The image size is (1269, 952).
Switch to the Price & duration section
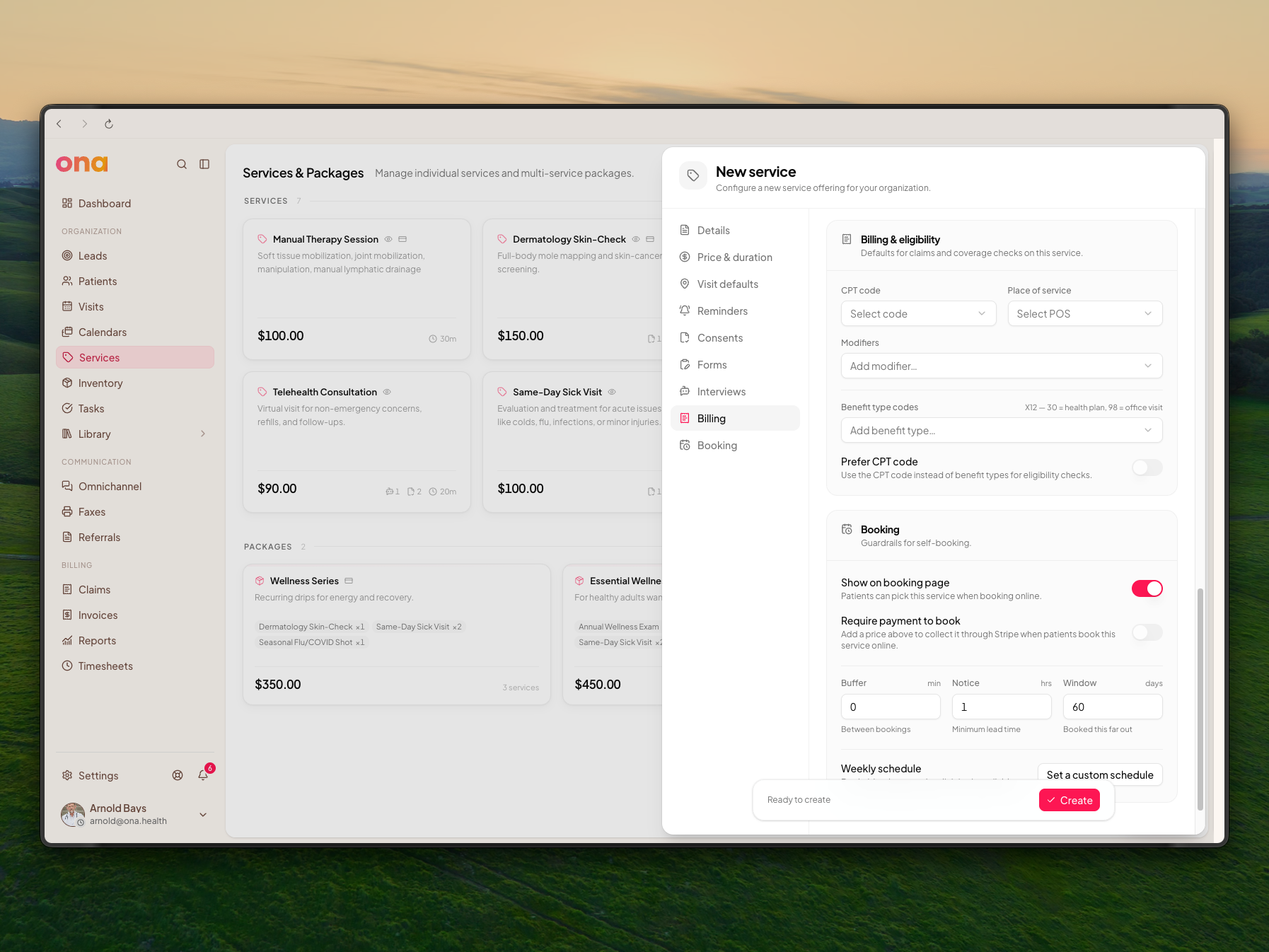point(735,257)
